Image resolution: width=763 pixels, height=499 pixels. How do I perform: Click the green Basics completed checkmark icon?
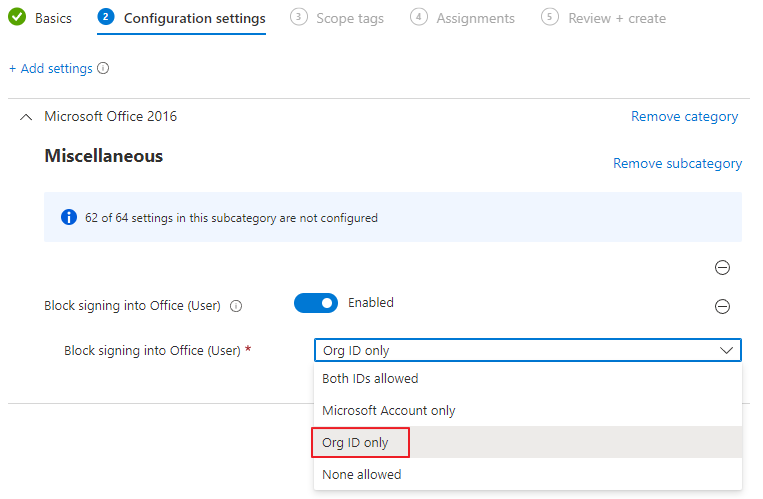coord(18,17)
